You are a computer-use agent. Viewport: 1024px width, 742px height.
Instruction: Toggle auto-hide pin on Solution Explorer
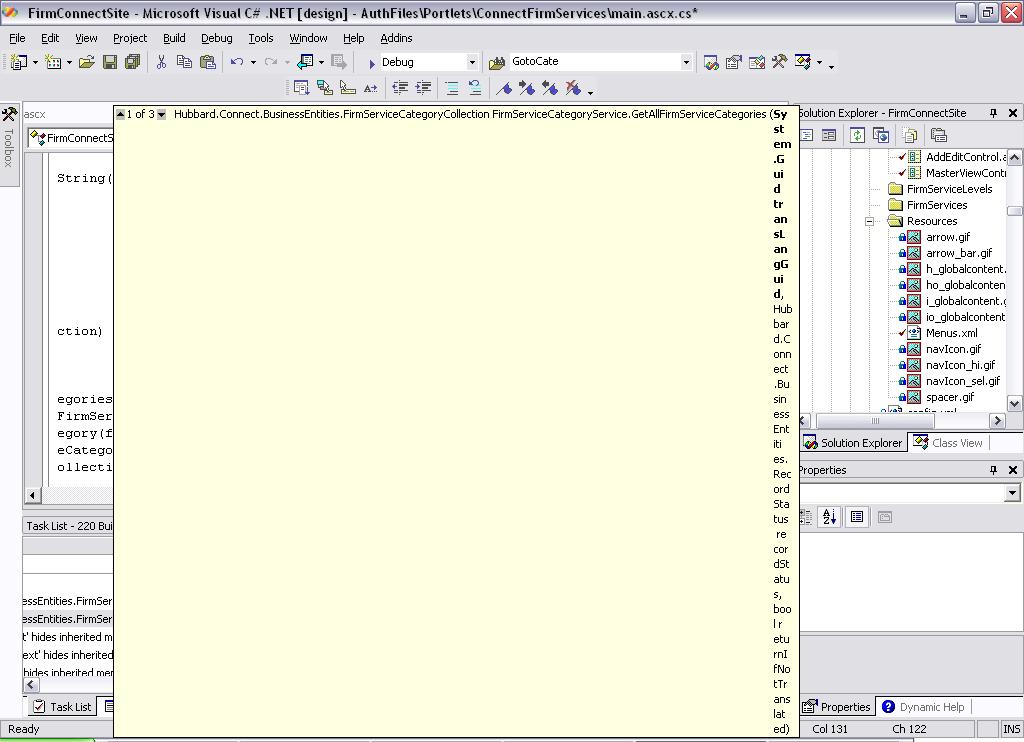(x=993, y=113)
